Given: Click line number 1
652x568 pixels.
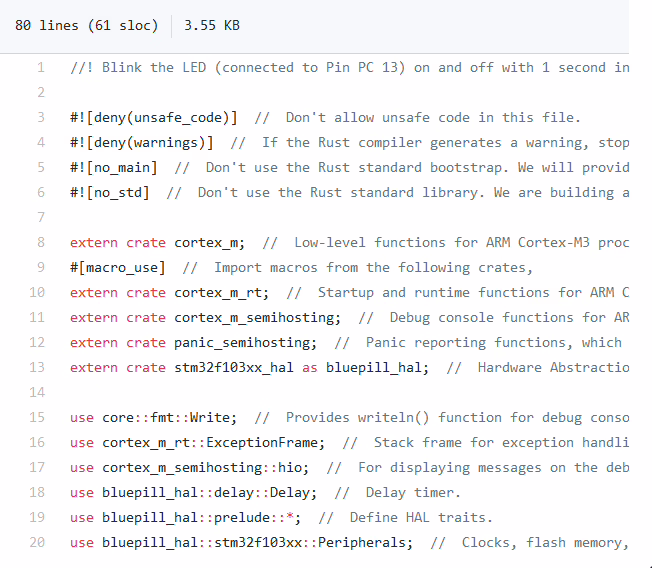Looking at the screenshot, I should tap(41, 68).
